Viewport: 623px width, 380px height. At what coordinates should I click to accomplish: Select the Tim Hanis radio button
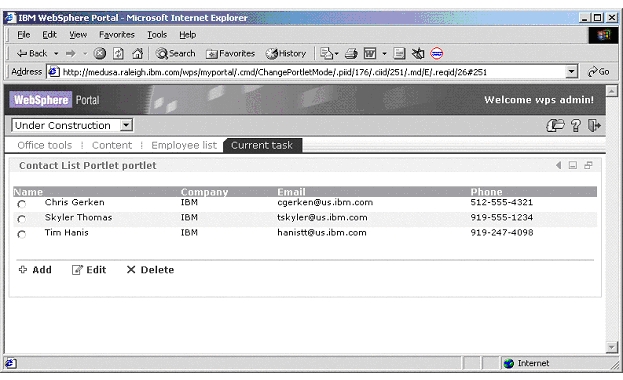pos(22,234)
